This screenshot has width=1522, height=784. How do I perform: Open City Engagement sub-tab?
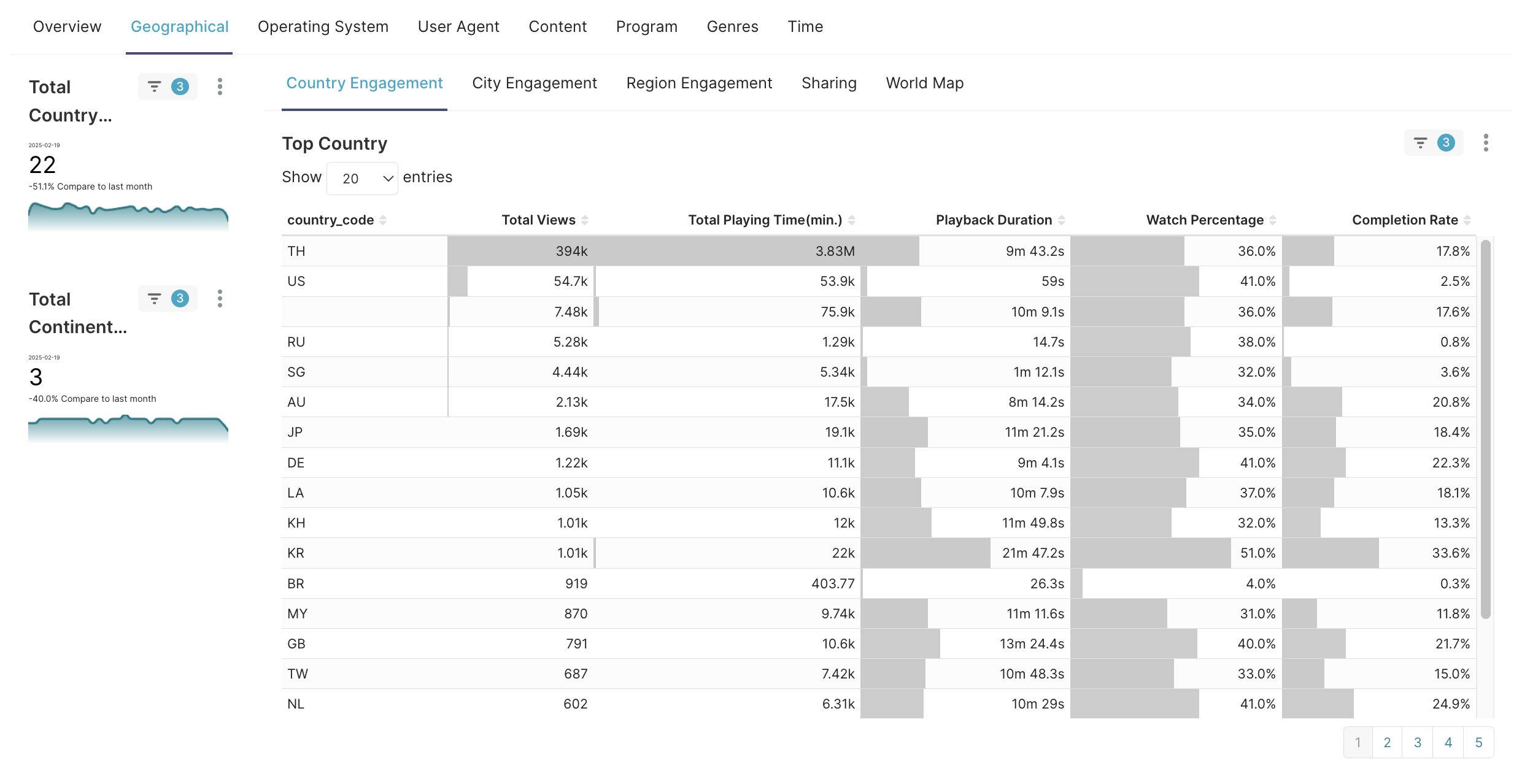click(534, 83)
